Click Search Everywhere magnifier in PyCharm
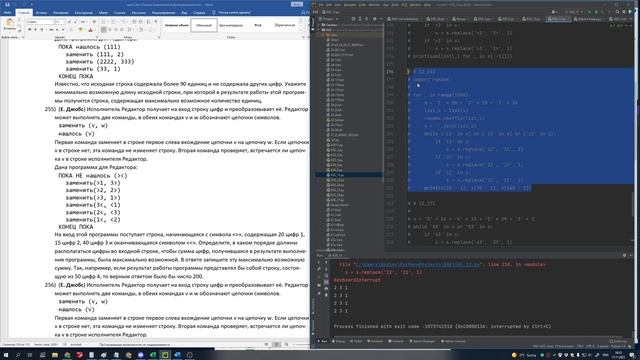Image resolution: width=640 pixels, height=360 pixels. coord(617,12)
